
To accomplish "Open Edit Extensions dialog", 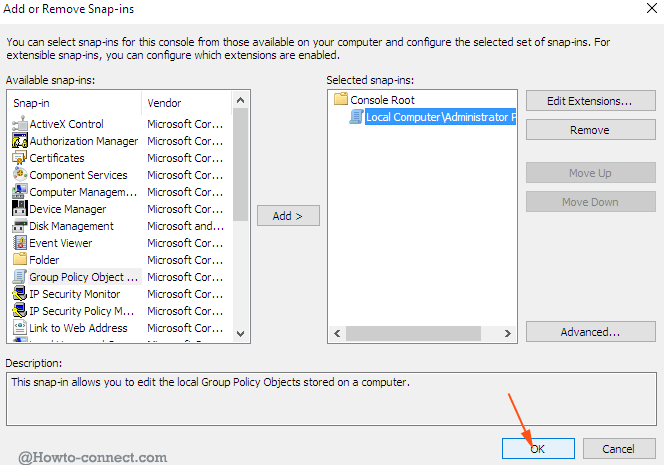I will point(590,101).
